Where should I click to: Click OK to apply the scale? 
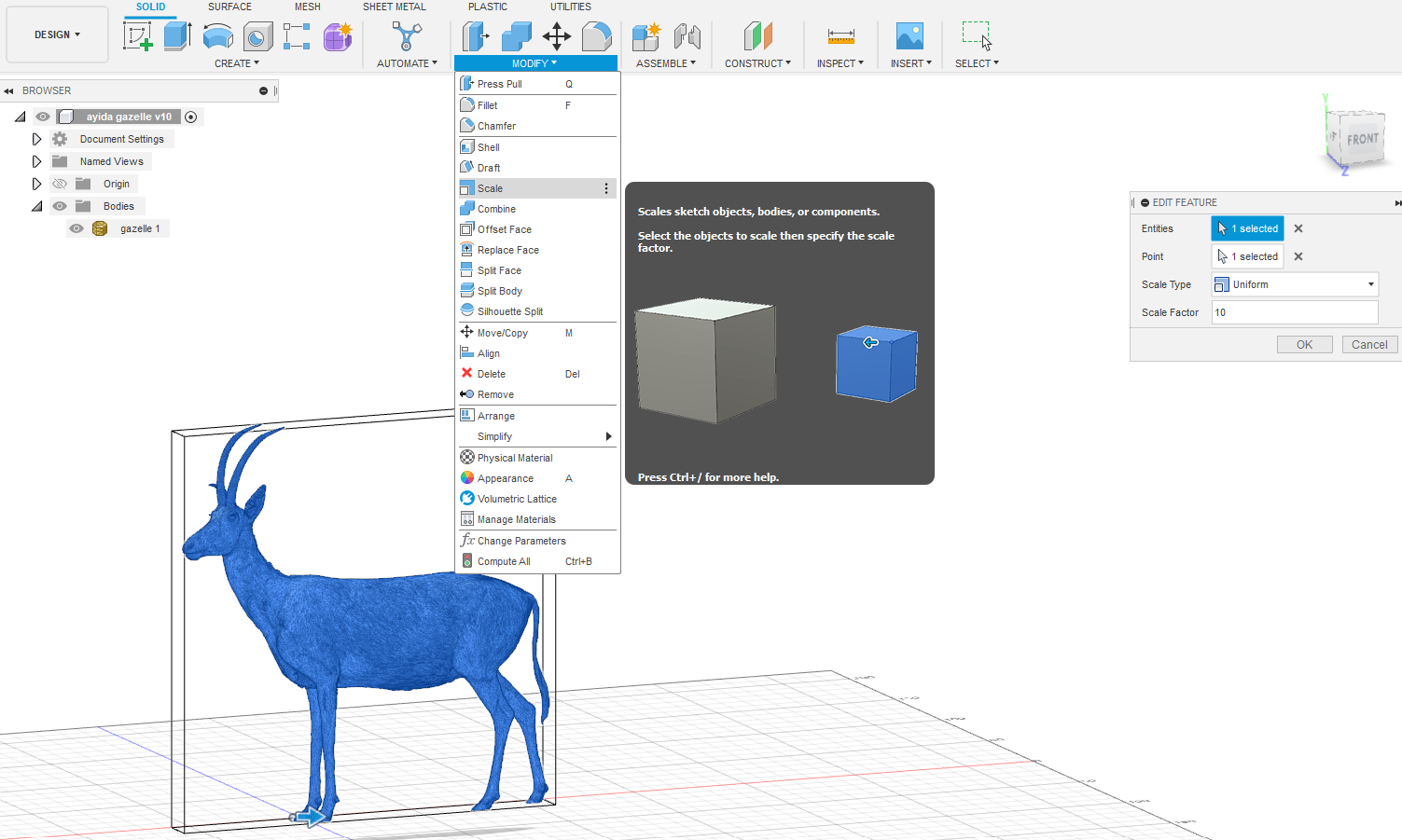(x=1304, y=344)
